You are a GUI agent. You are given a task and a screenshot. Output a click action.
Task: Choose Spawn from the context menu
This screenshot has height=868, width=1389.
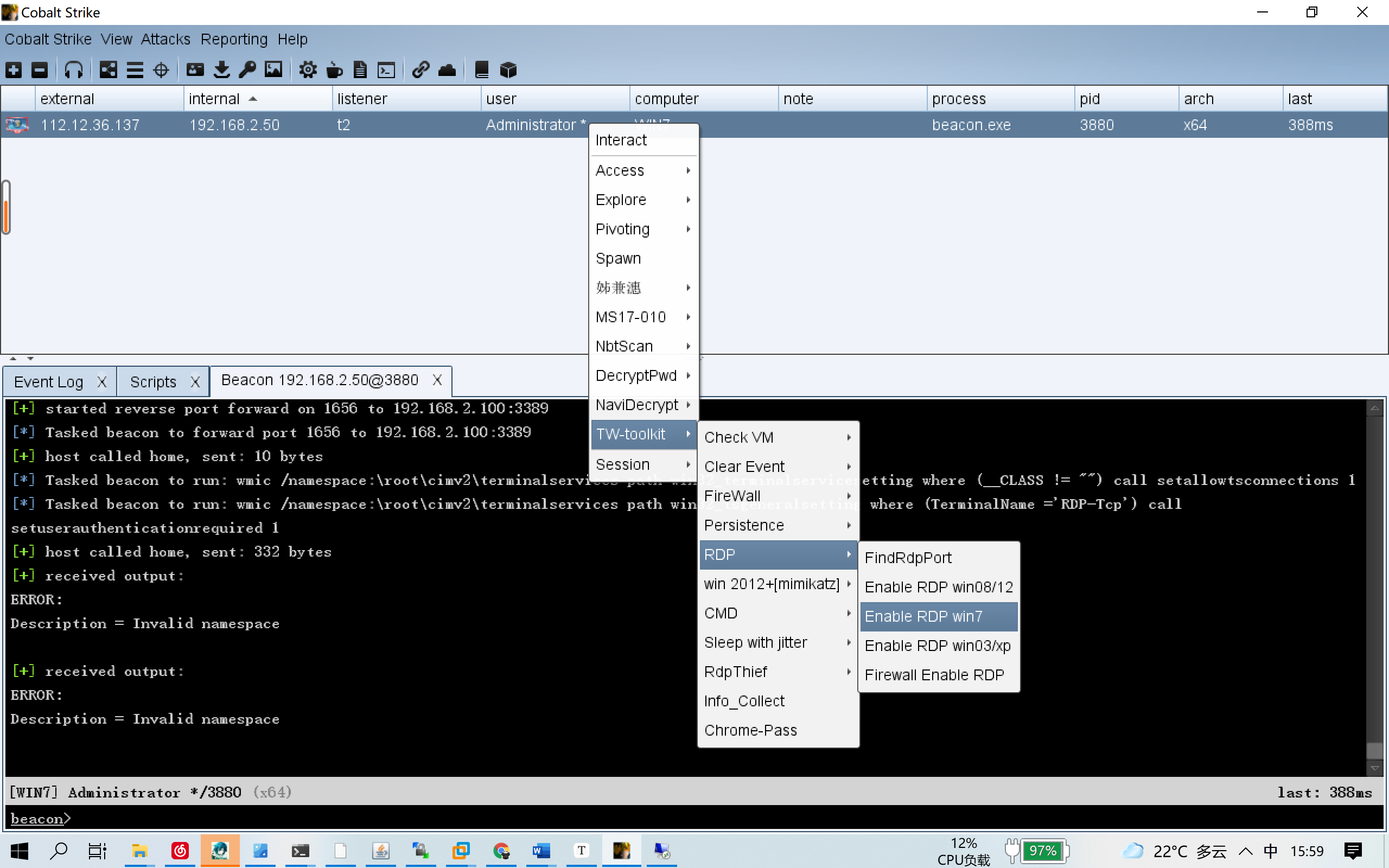click(x=643, y=258)
